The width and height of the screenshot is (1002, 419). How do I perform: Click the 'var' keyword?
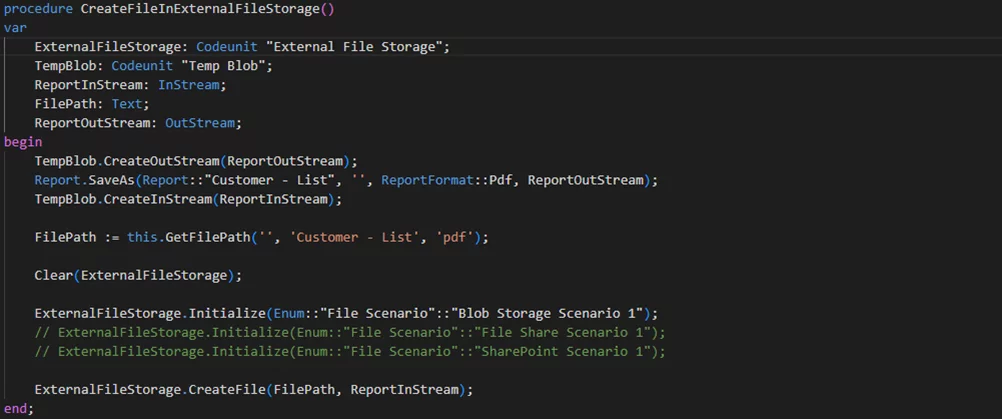point(15,28)
